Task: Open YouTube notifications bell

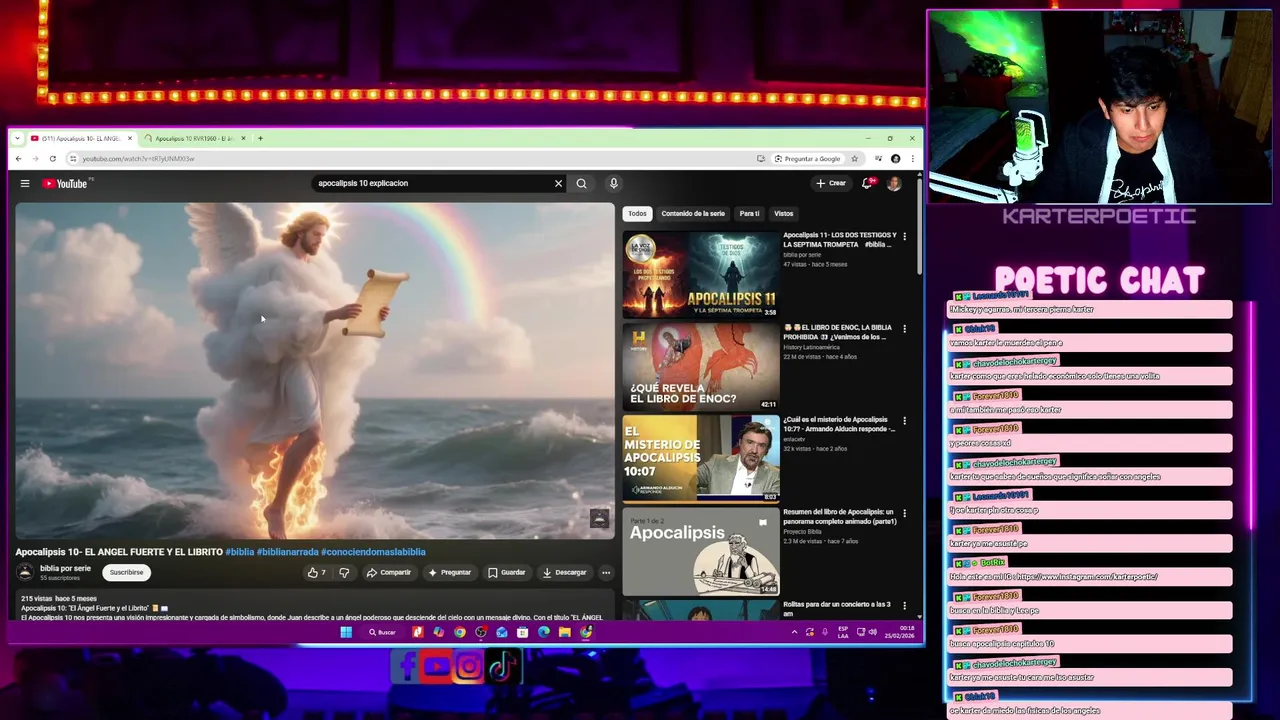Action: (867, 183)
